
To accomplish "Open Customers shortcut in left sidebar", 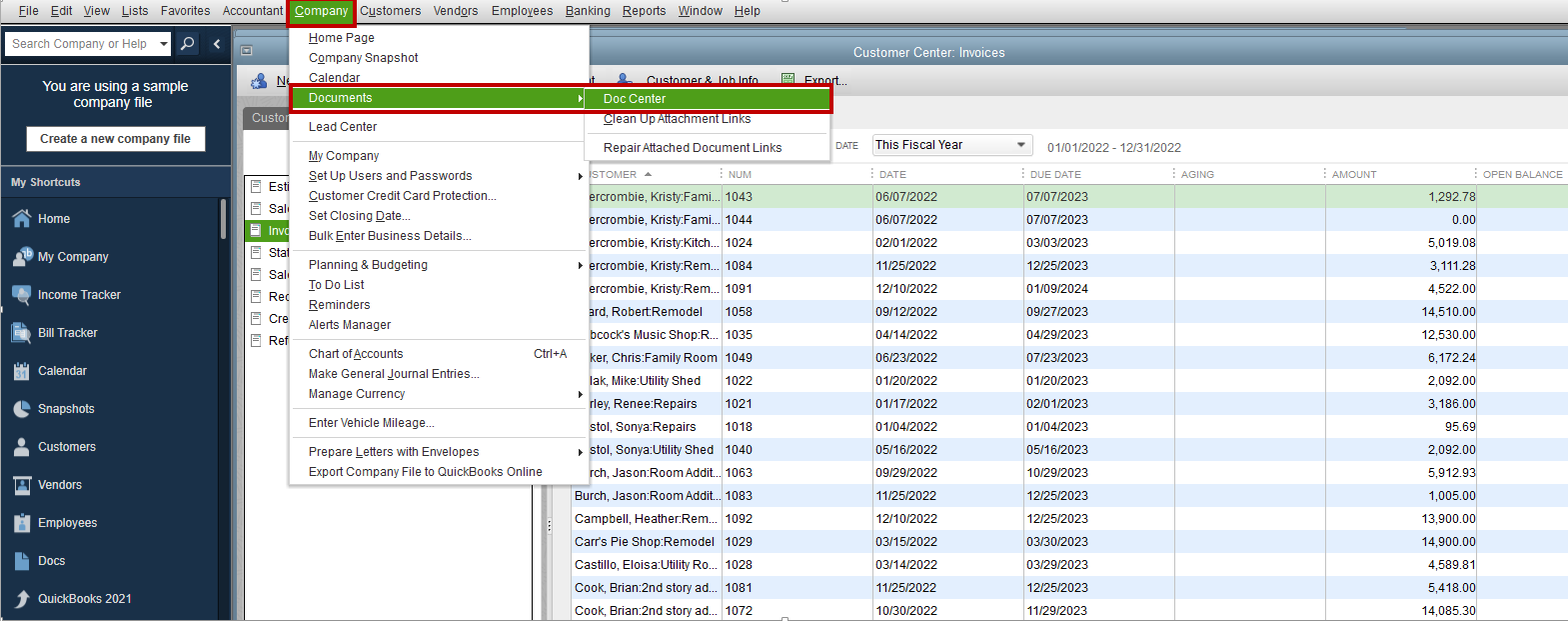I will click(67, 447).
